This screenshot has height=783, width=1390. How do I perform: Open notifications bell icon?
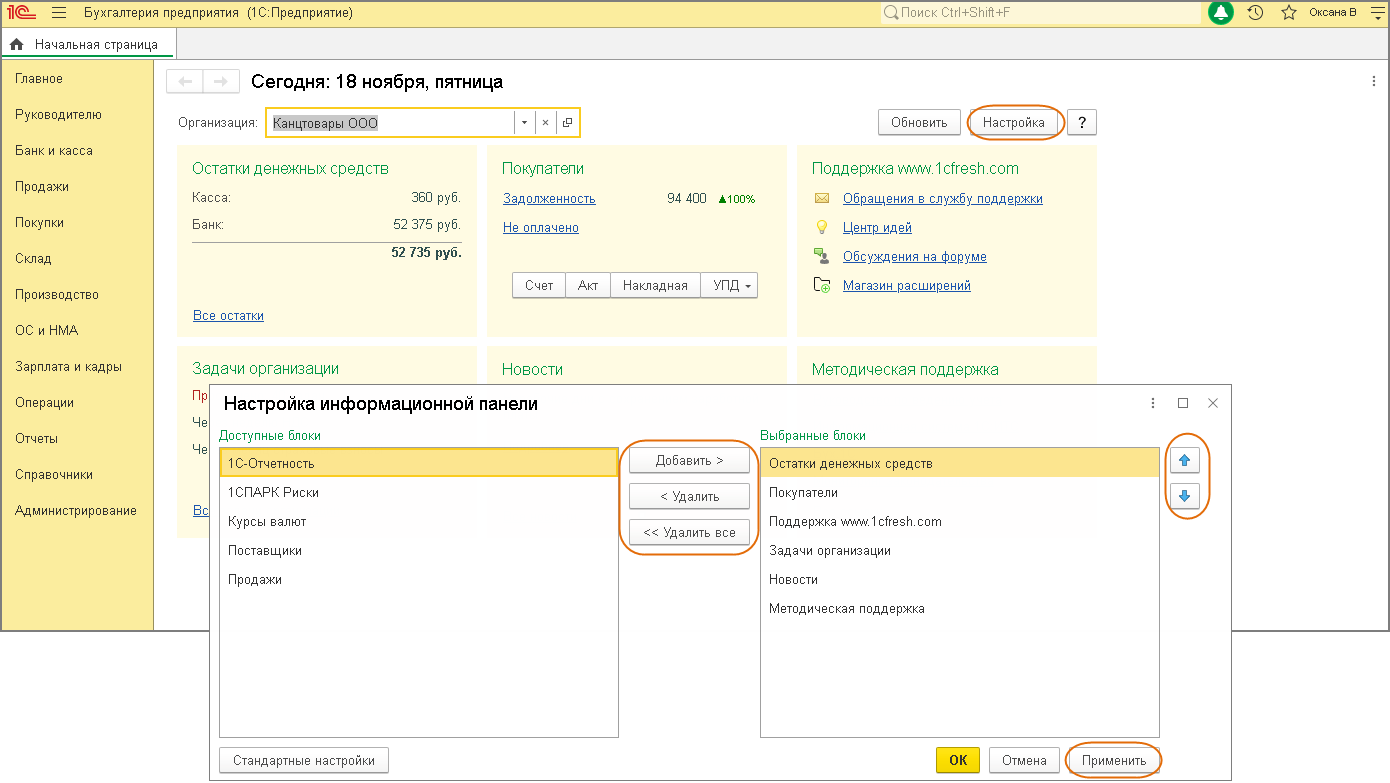click(1221, 13)
